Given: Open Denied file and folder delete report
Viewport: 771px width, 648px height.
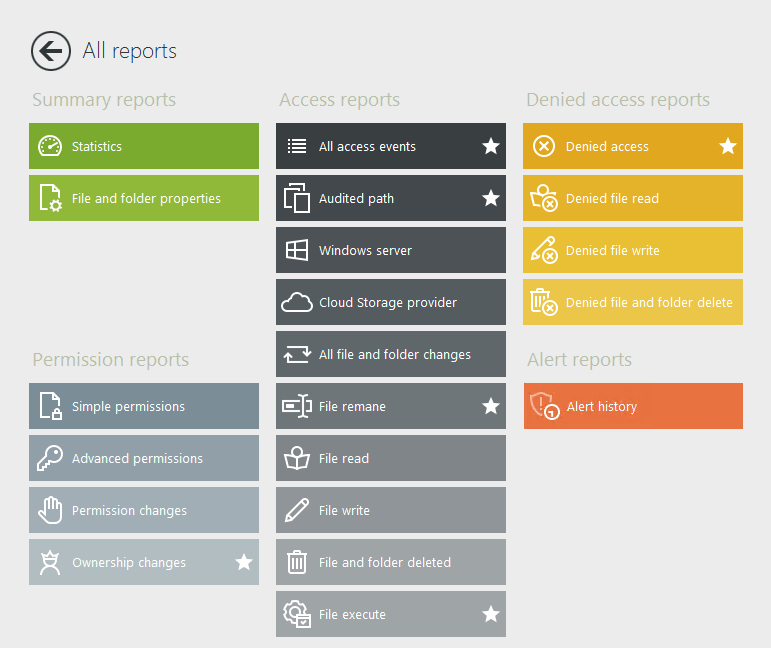Looking at the screenshot, I should (648, 302).
